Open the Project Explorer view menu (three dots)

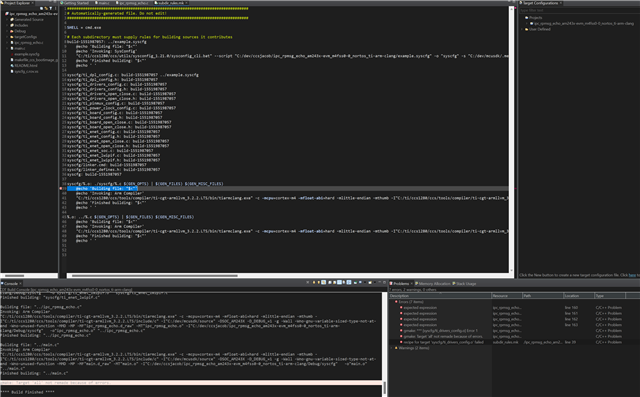point(56,8)
